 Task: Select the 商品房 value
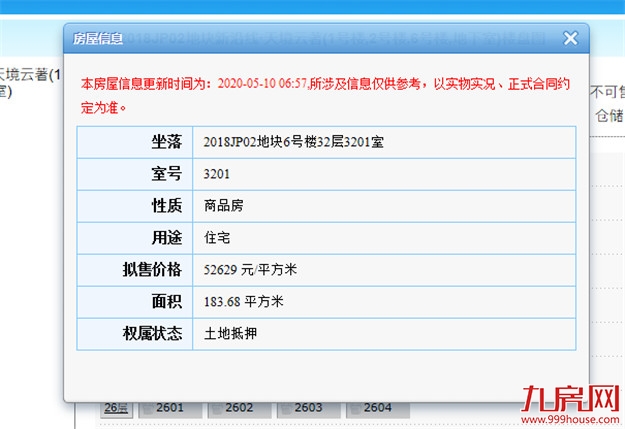point(224,206)
